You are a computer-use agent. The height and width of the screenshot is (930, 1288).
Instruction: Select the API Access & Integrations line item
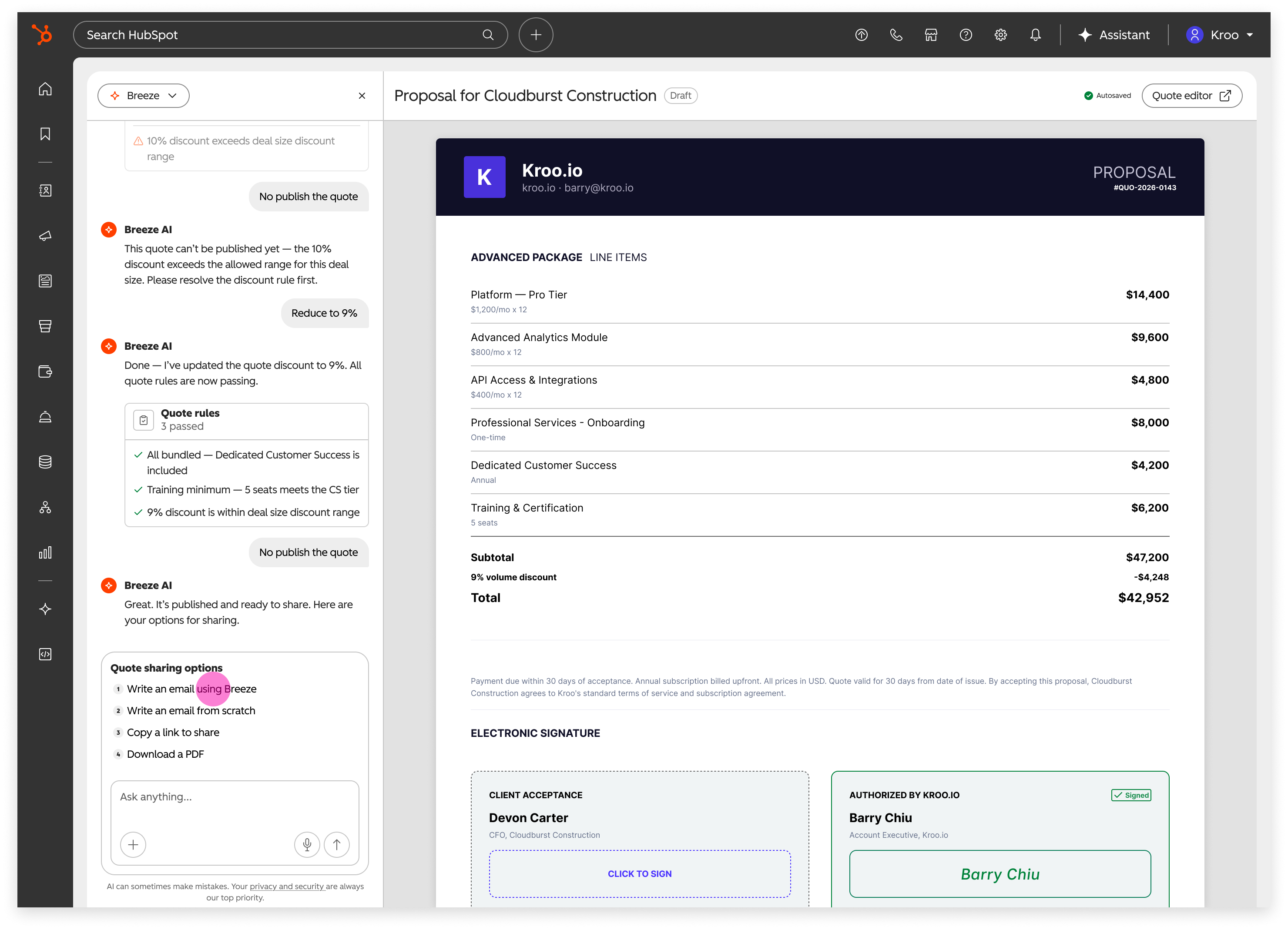(x=819, y=387)
